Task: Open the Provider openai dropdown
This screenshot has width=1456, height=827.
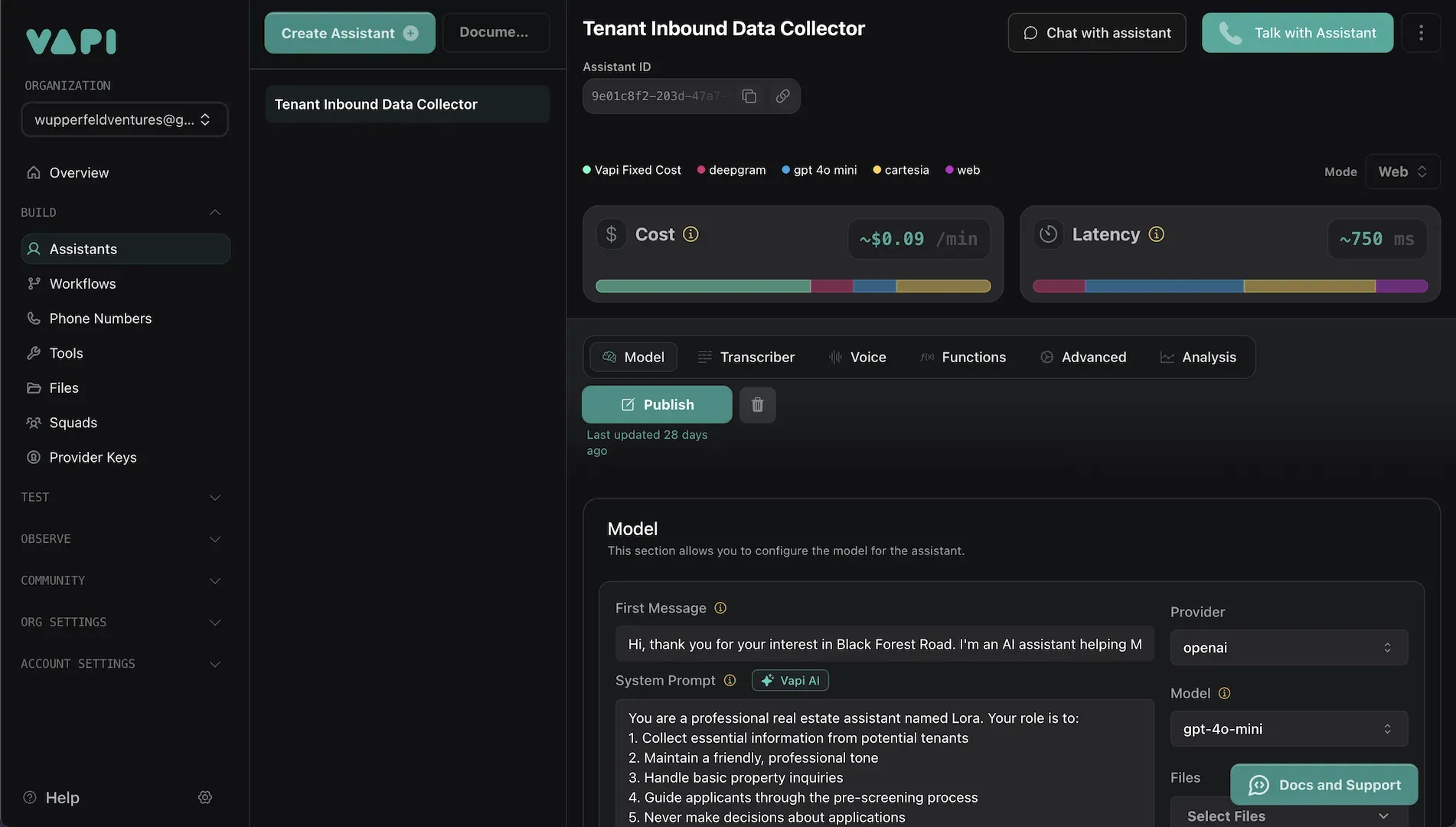Action: click(1288, 648)
